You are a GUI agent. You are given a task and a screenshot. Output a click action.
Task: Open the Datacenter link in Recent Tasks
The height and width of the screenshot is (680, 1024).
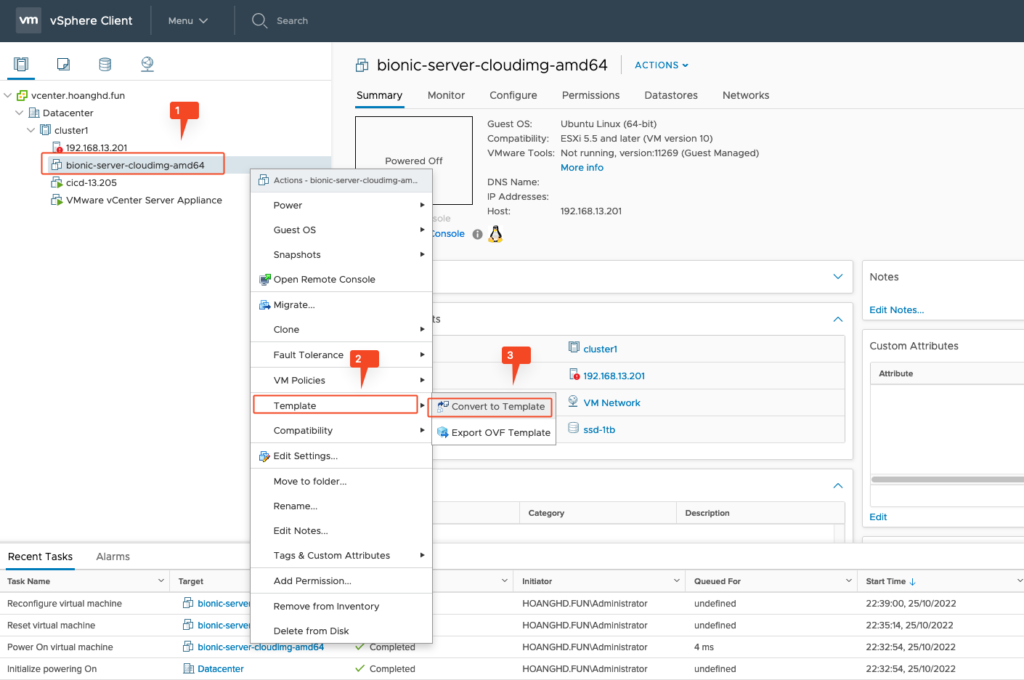[220, 669]
